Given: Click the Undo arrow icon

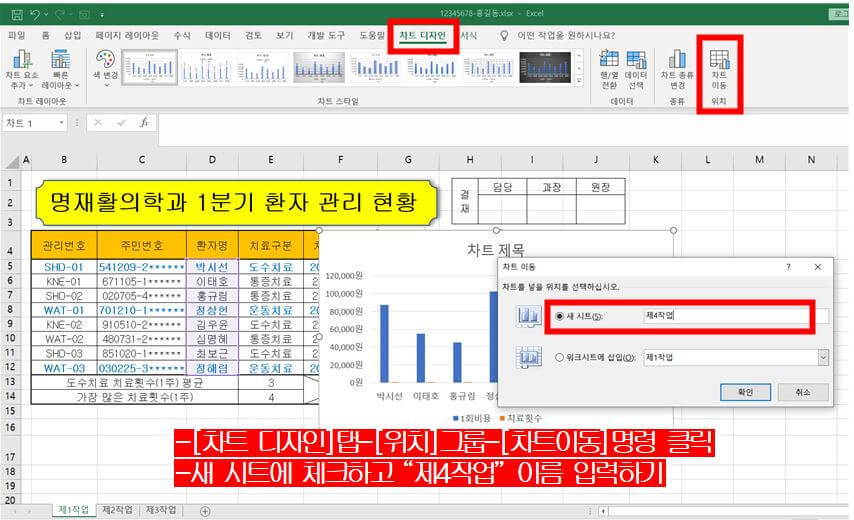Looking at the screenshot, I should [35, 15].
